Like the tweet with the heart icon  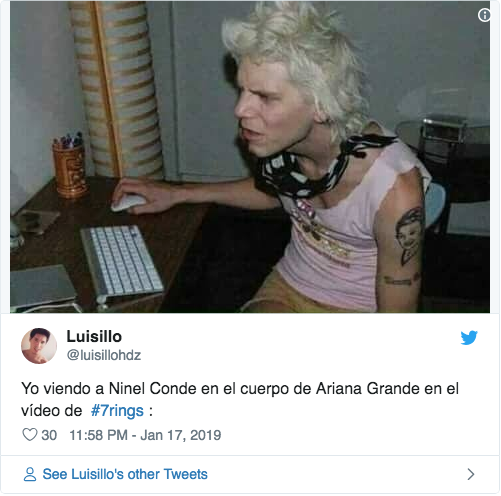tap(30, 435)
